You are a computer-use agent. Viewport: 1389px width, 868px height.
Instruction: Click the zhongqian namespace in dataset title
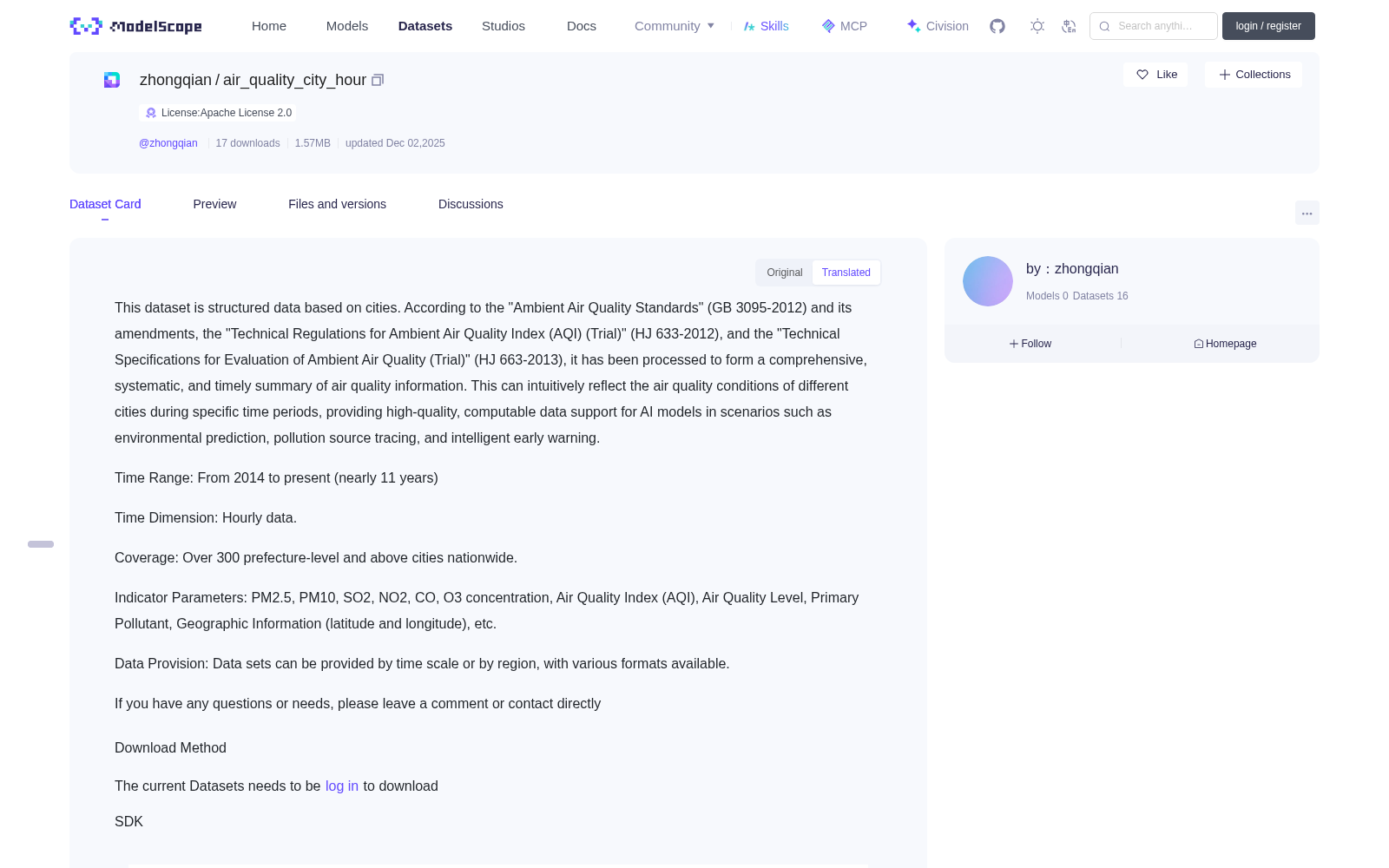[175, 80]
